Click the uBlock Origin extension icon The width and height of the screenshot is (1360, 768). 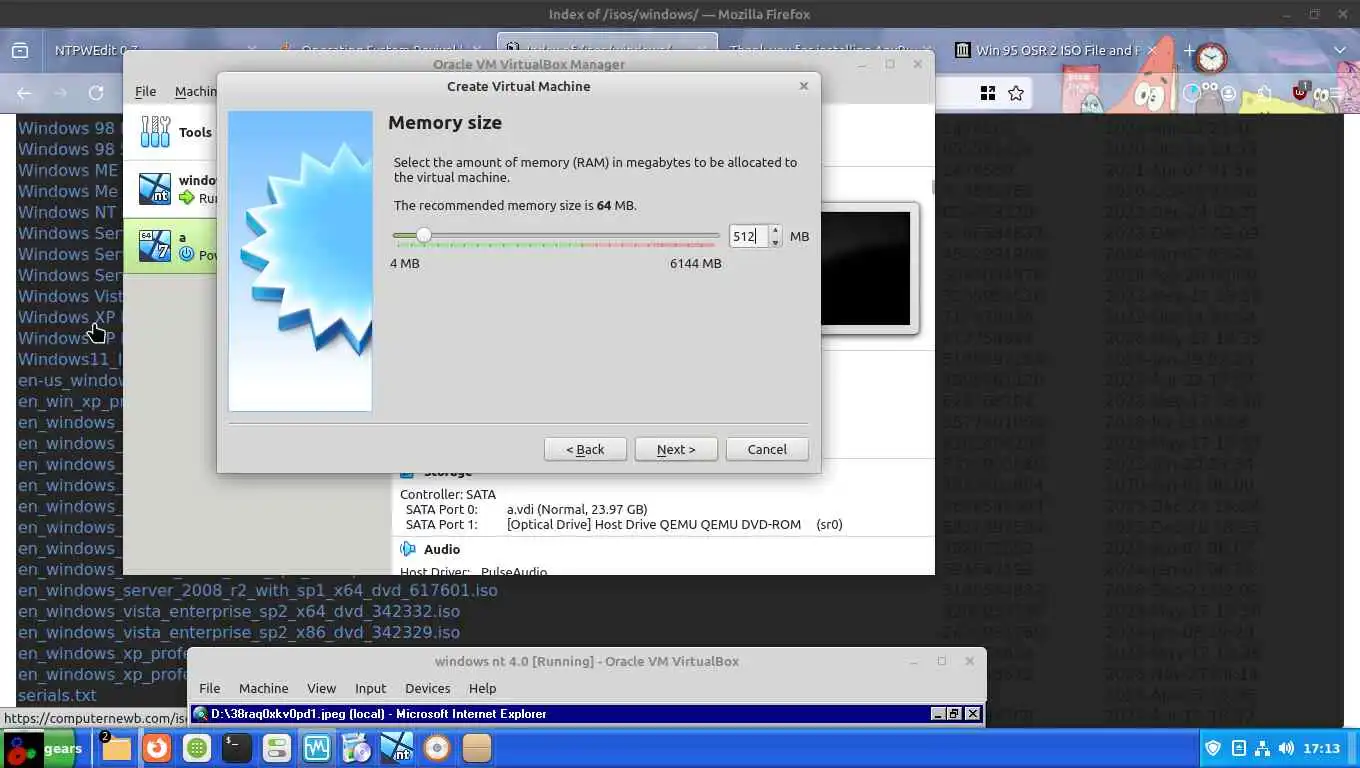point(1300,92)
